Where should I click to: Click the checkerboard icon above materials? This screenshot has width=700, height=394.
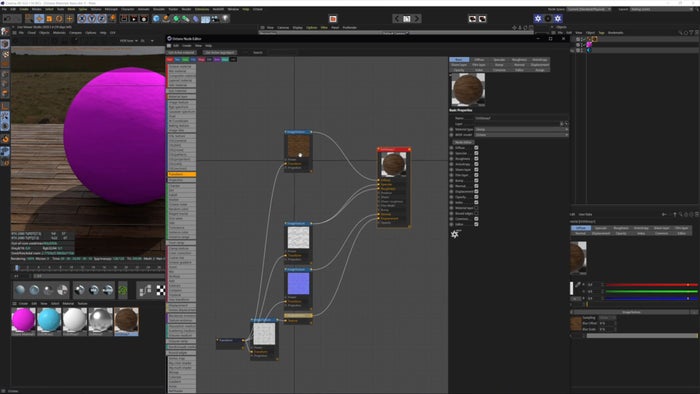[161, 290]
